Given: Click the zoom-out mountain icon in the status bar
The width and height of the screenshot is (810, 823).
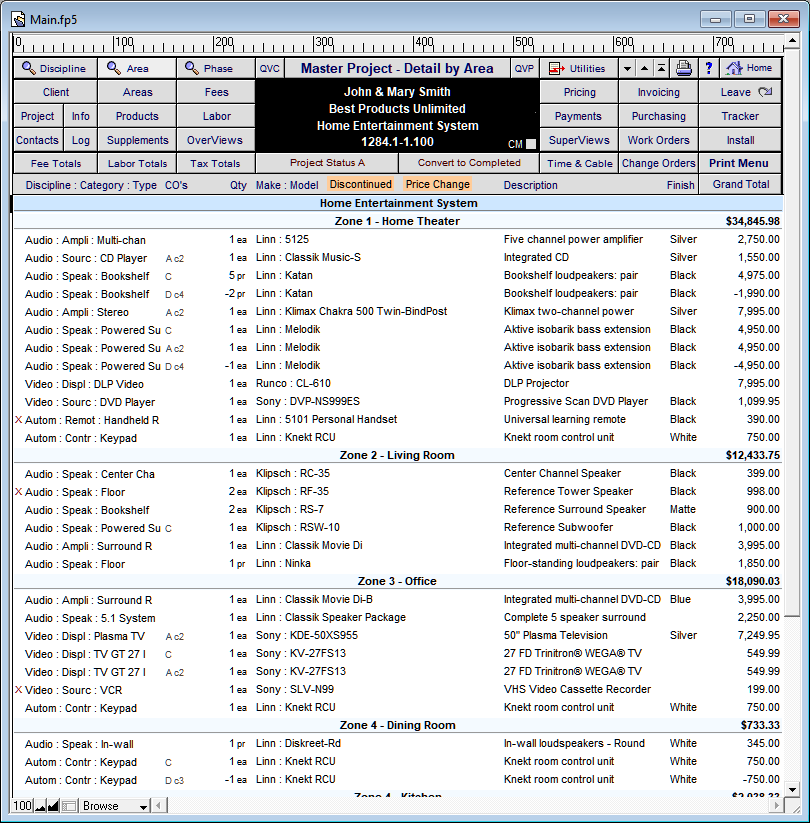Looking at the screenshot, I should (x=40, y=806).
